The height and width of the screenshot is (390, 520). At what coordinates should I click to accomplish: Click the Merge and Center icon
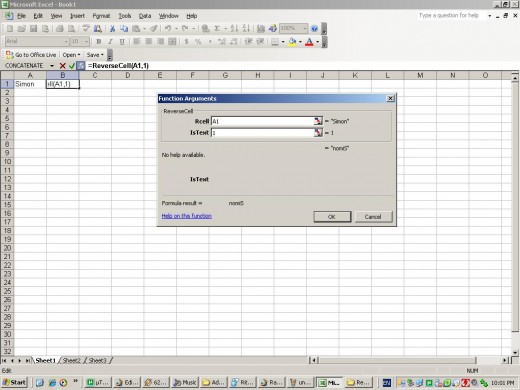pyautogui.click(x=172, y=42)
